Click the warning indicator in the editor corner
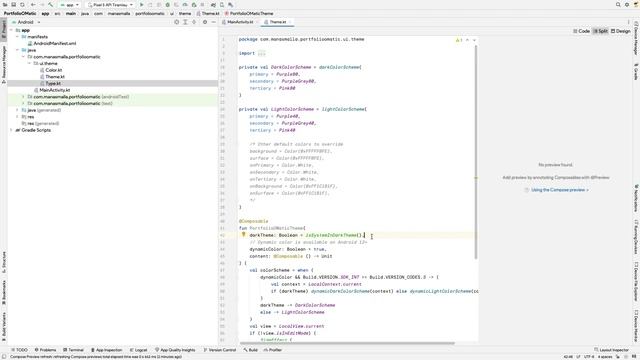The width and height of the screenshot is (640, 360). pos(459,40)
